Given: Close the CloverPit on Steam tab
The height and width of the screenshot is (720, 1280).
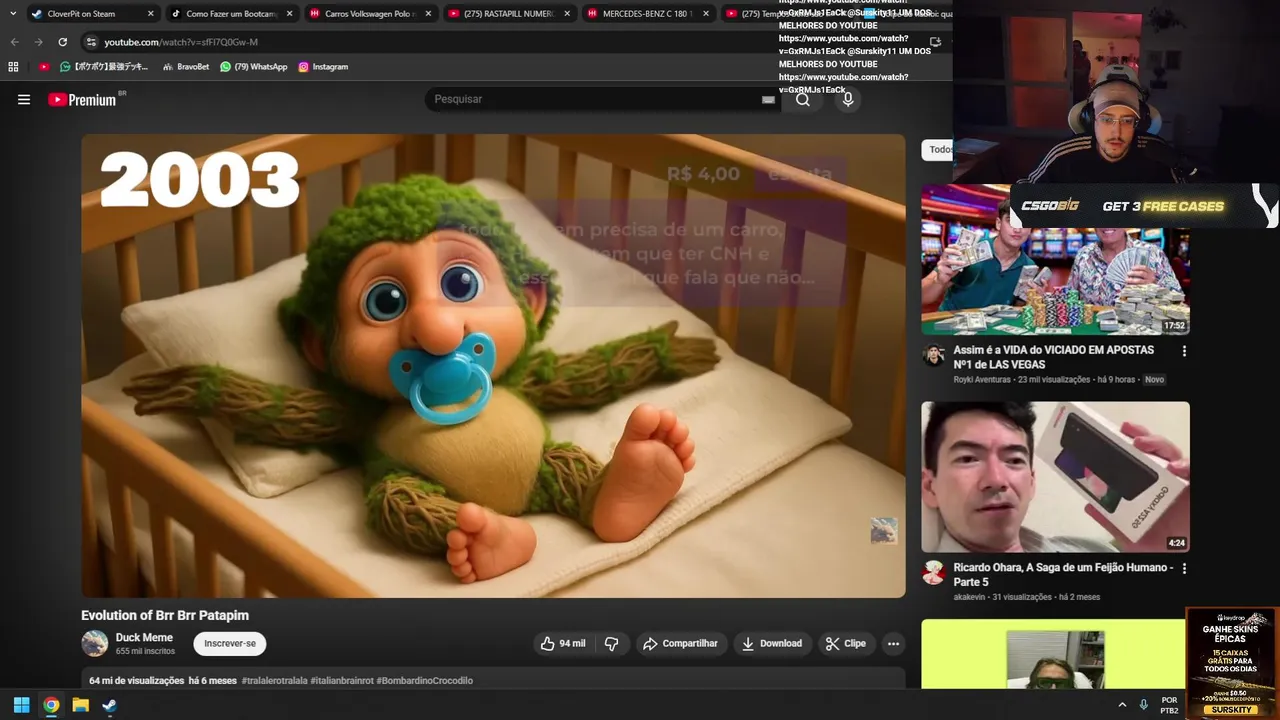Looking at the screenshot, I should tap(151, 14).
